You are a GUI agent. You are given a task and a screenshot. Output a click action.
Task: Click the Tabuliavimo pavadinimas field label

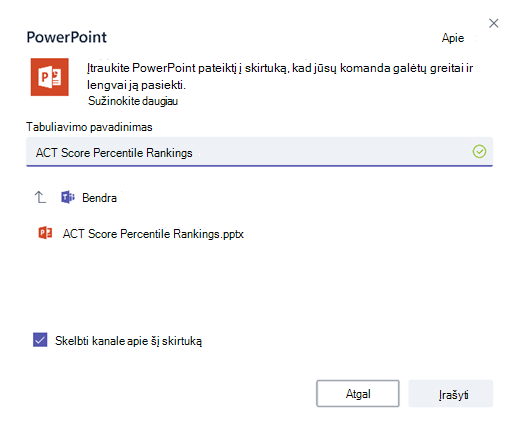89,127
